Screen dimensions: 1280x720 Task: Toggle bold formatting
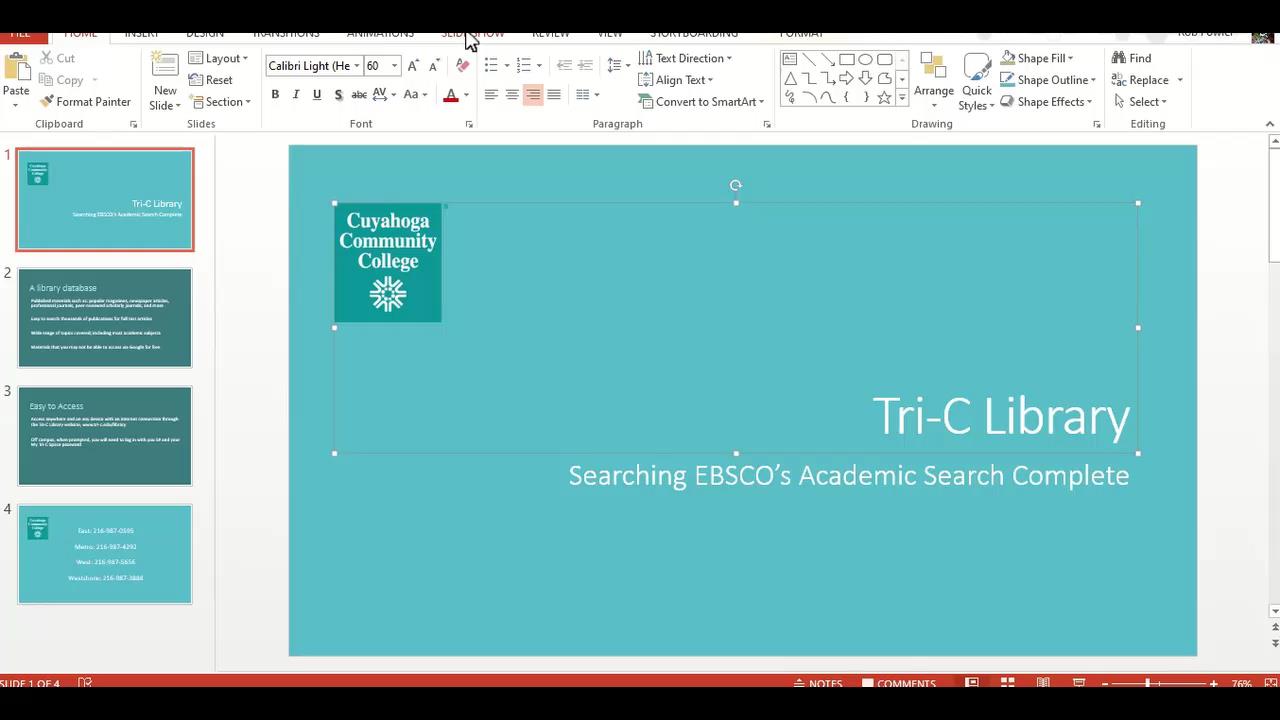pos(275,94)
